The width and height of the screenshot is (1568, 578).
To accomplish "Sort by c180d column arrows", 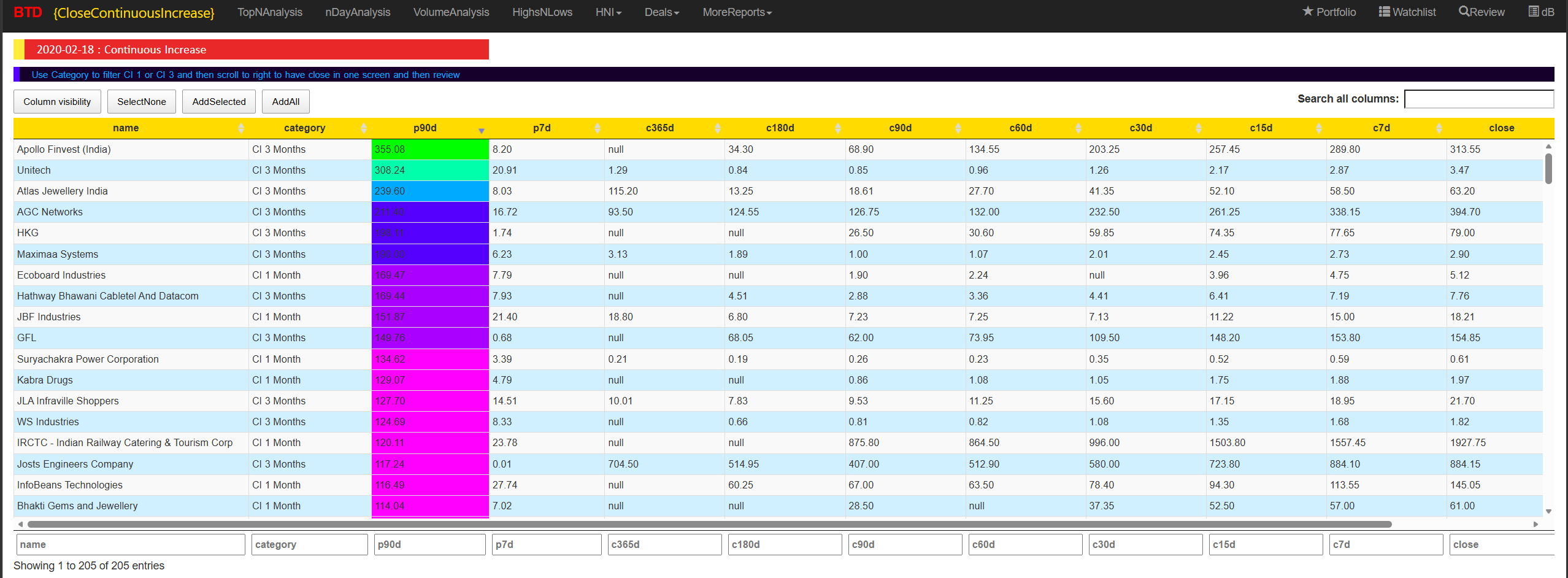I will click(838, 128).
